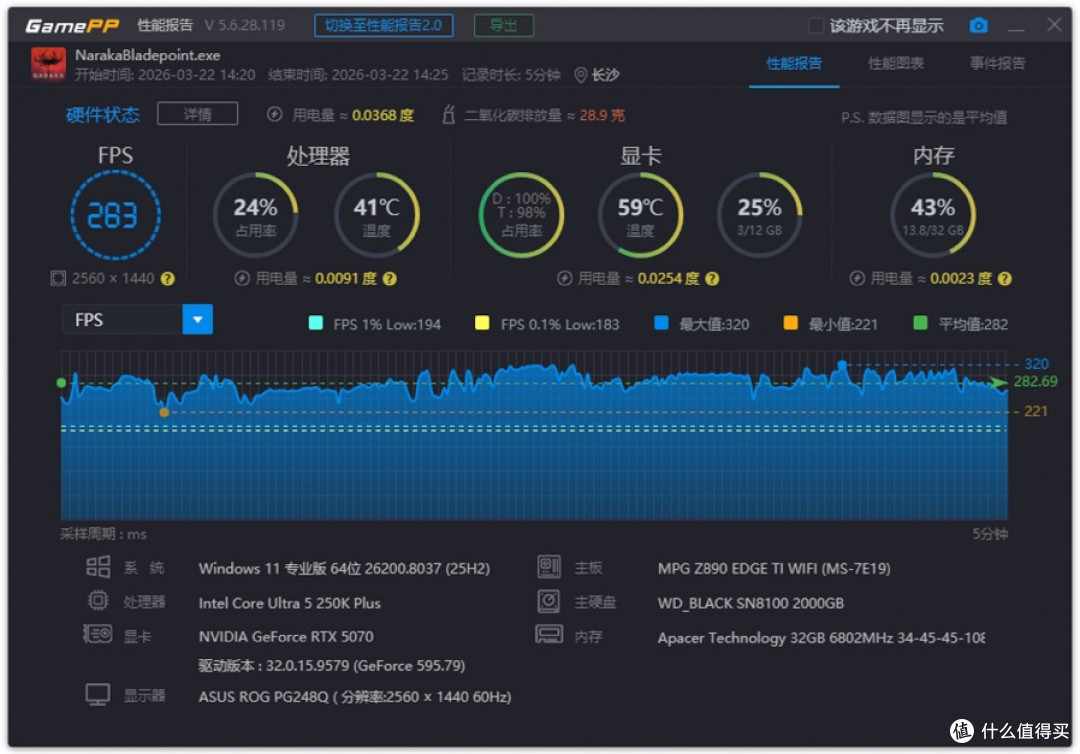
Task: Click 二氧化碳排放量 28.9 克 text
Action: pyautogui.click(x=544, y=115)
